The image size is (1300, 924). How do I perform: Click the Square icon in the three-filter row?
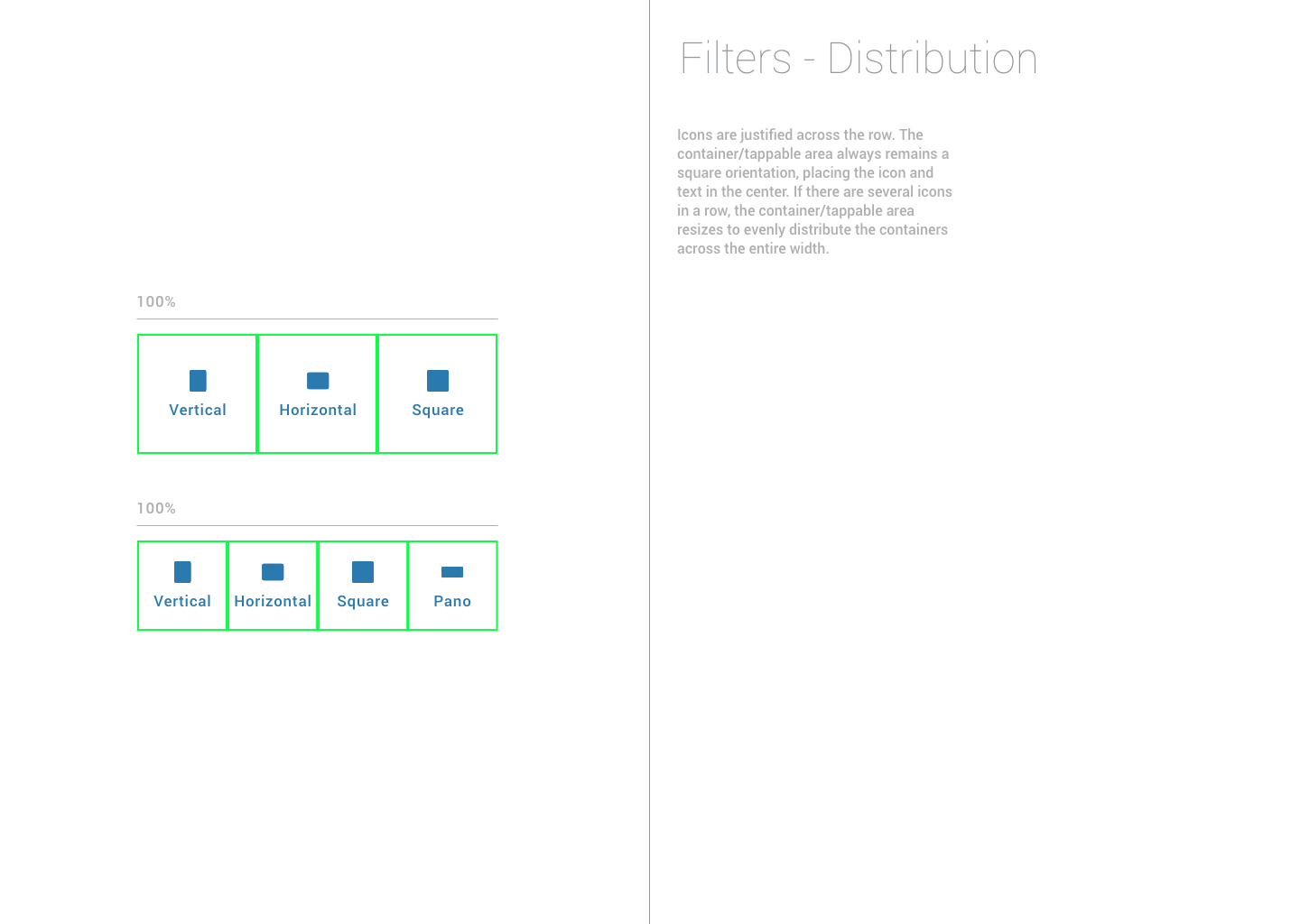click(438, 381)
